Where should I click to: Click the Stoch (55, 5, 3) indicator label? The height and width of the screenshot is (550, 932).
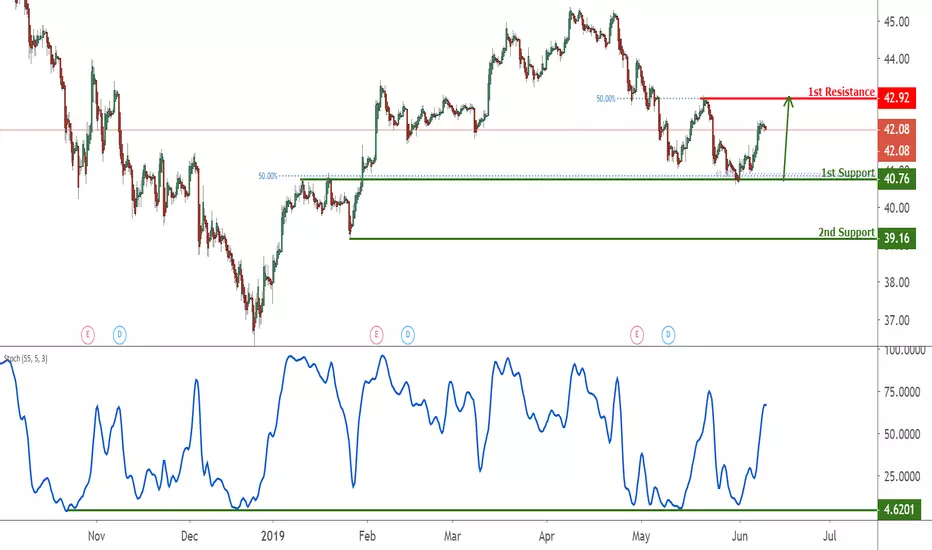coord(26,359)
